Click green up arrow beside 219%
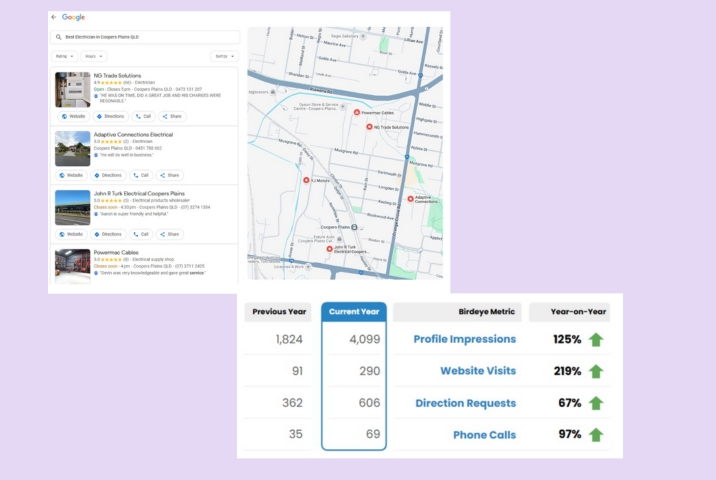The height and width of the screenshot is (480, 716). tap(595, 371)
